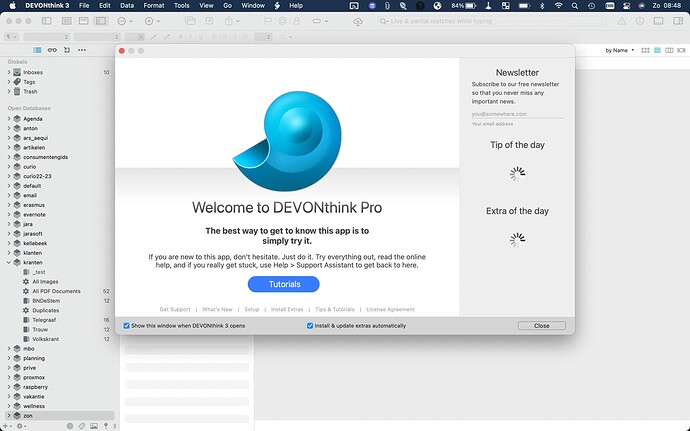
Task: Click the Navigate sidebar list icon
Action: coord(37,50)
